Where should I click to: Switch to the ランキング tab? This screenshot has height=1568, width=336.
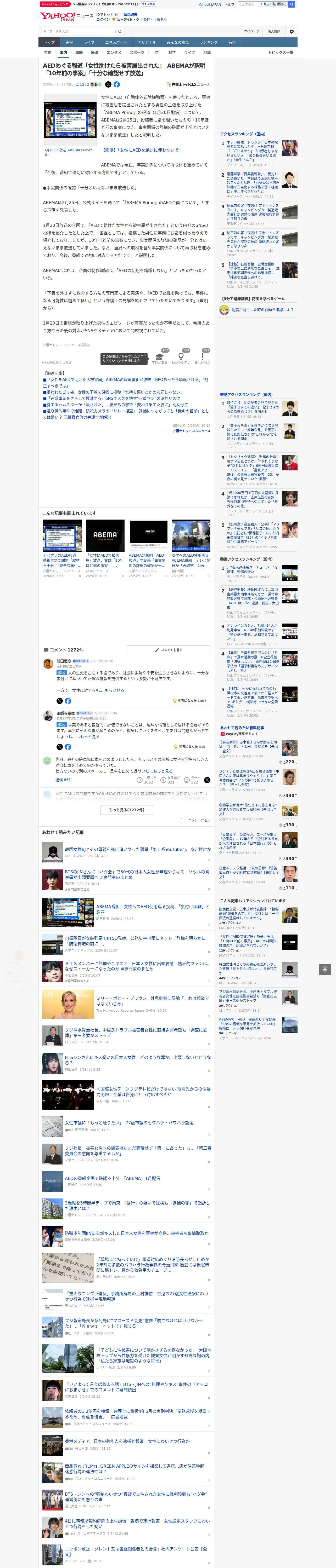point(209,43)
